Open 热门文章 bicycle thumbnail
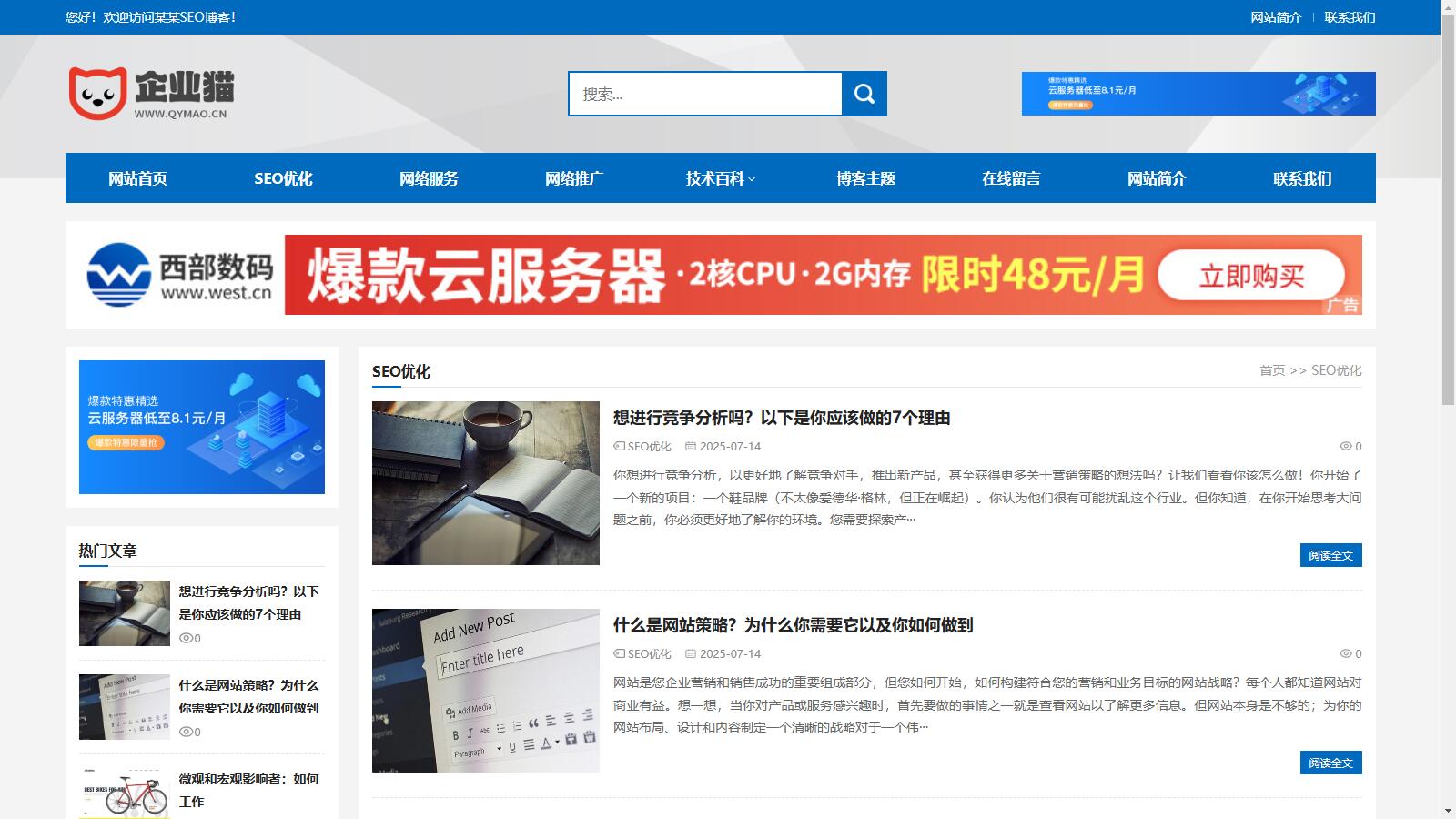Viewport: 1456px width, 819px height. click(125, 794)
